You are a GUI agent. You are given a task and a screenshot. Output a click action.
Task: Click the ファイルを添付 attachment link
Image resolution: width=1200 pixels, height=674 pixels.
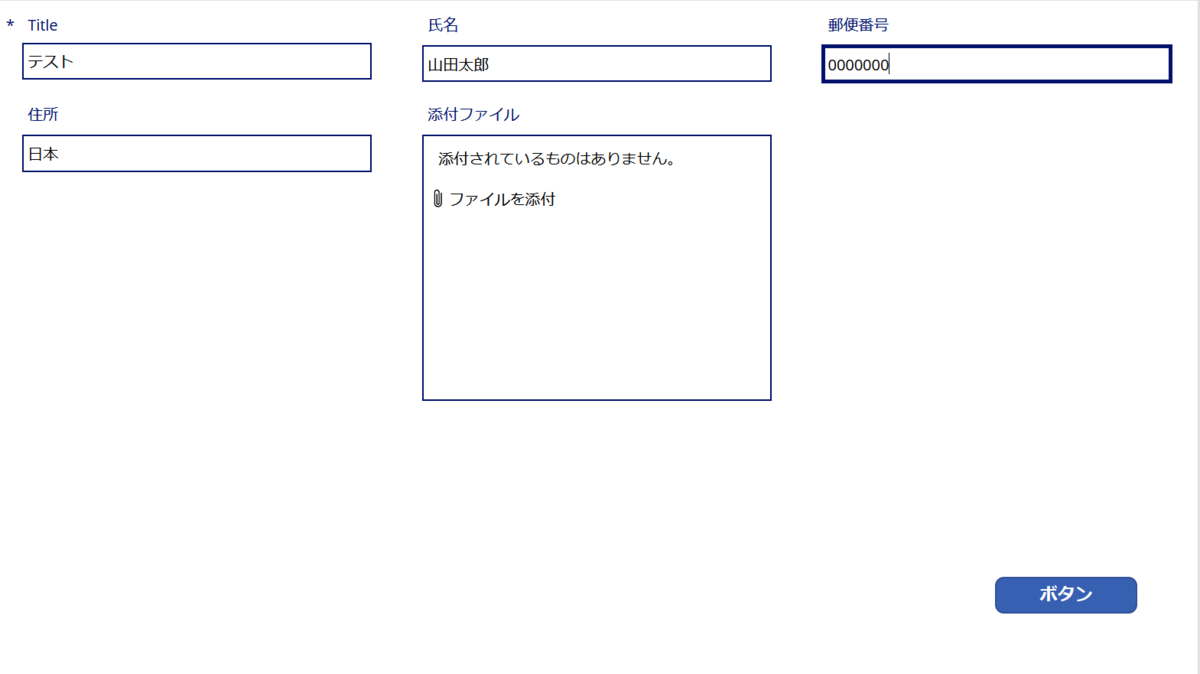(x=502, y=199)
